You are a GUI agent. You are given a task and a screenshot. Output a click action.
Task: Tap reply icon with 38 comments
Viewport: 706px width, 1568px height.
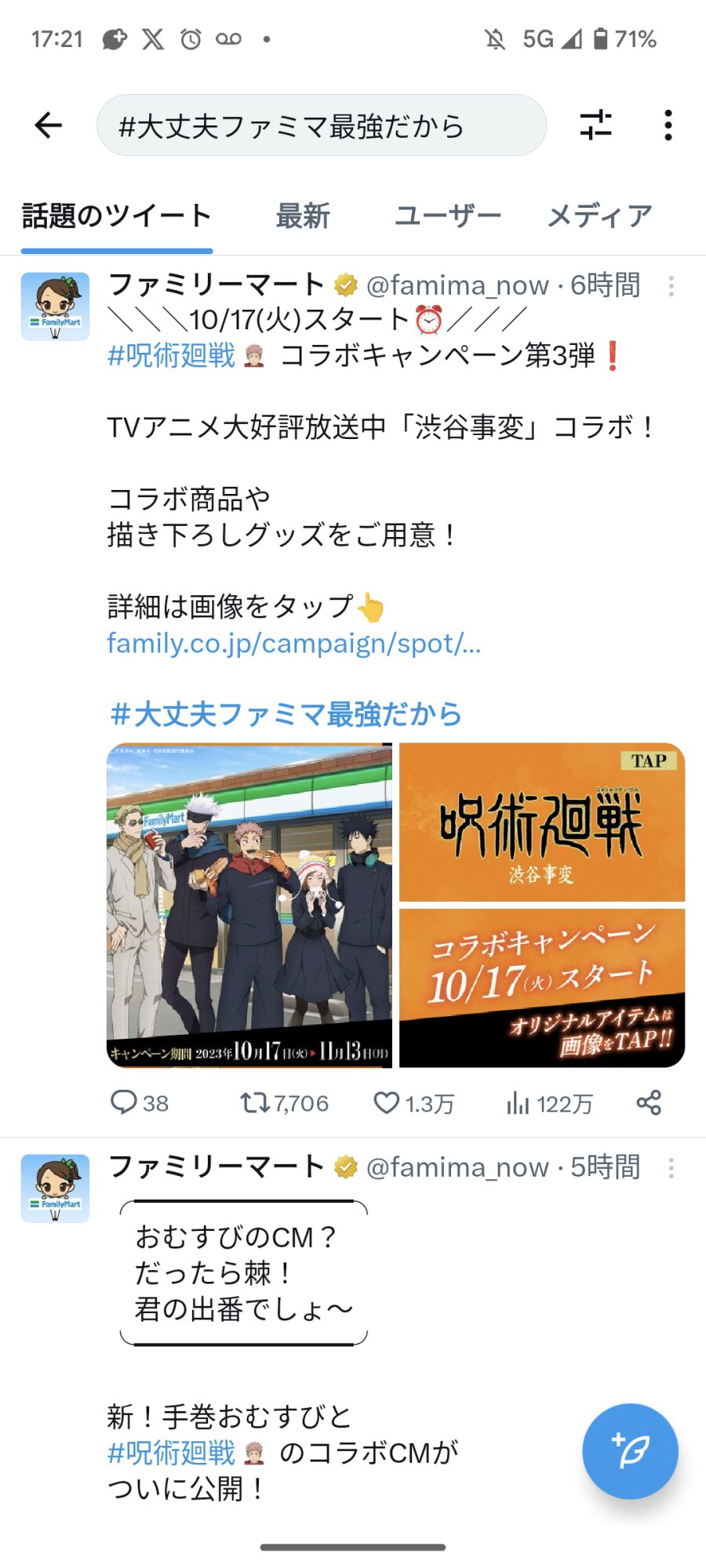pos(123,1103)
